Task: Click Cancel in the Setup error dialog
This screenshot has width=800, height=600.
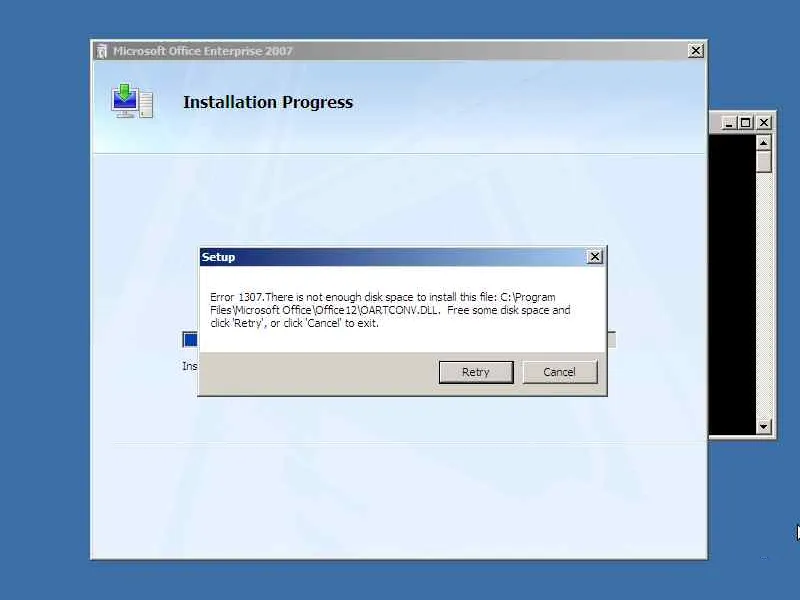Action: coord(560,372)
